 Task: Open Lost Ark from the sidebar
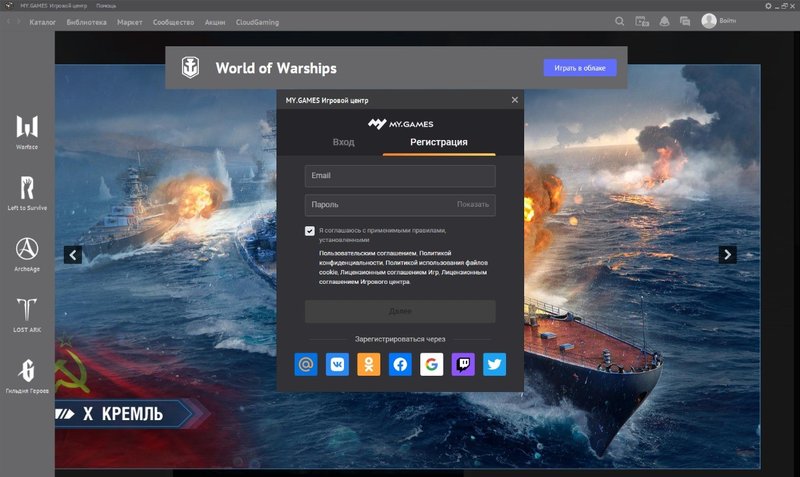(27, 315)
